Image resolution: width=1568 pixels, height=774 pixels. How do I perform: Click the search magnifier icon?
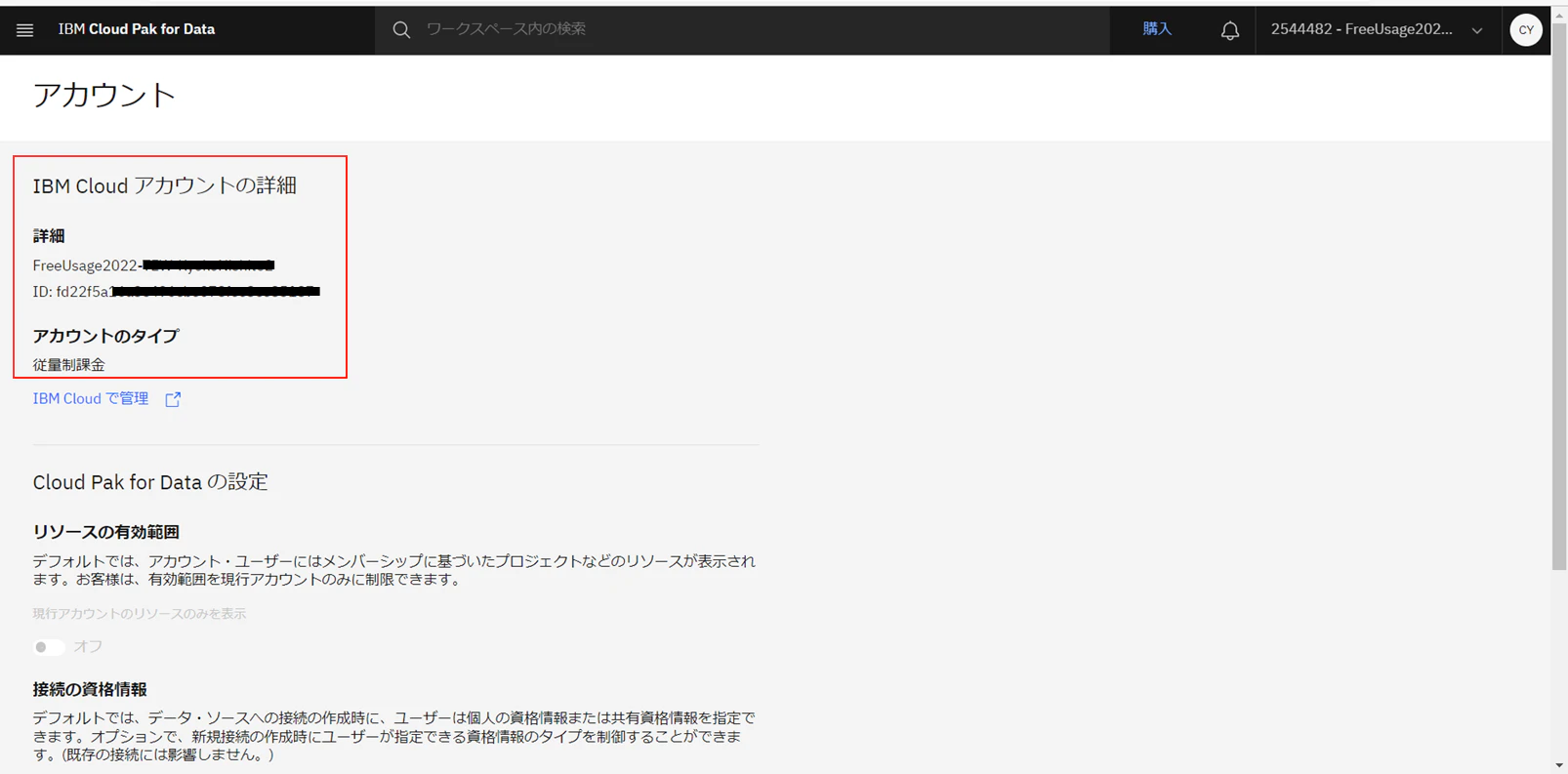(401, 30)
